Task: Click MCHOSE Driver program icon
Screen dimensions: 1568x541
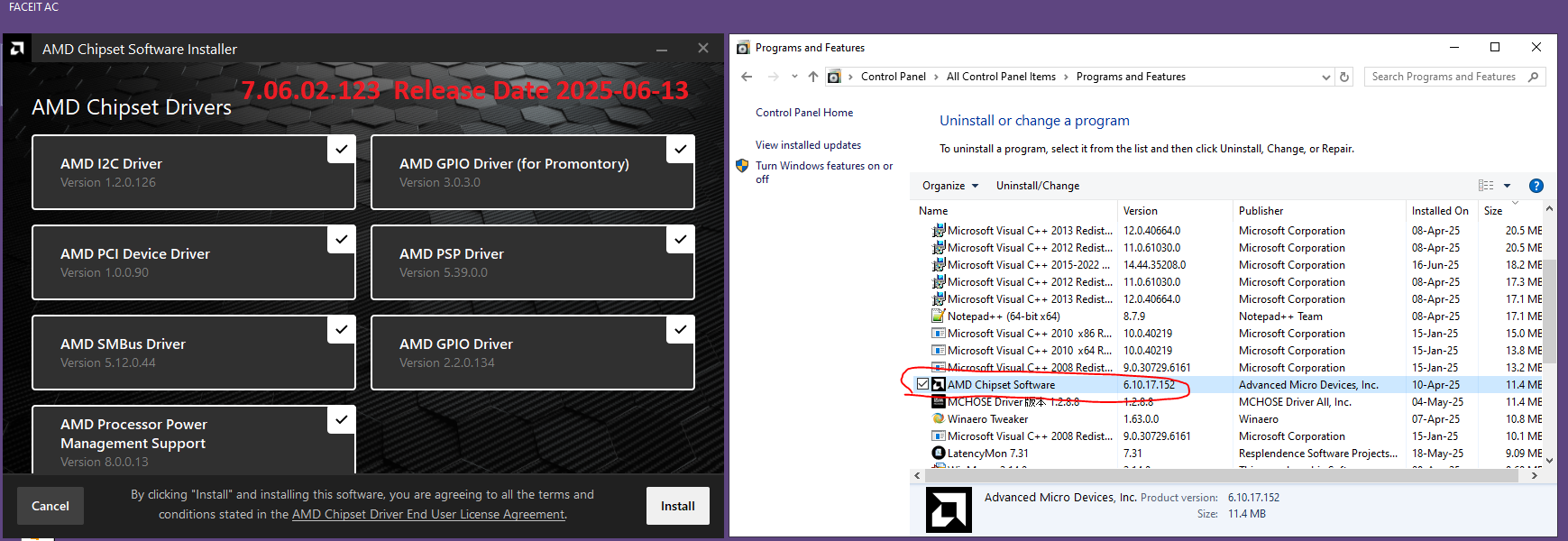Action: [x=939, y=402]
